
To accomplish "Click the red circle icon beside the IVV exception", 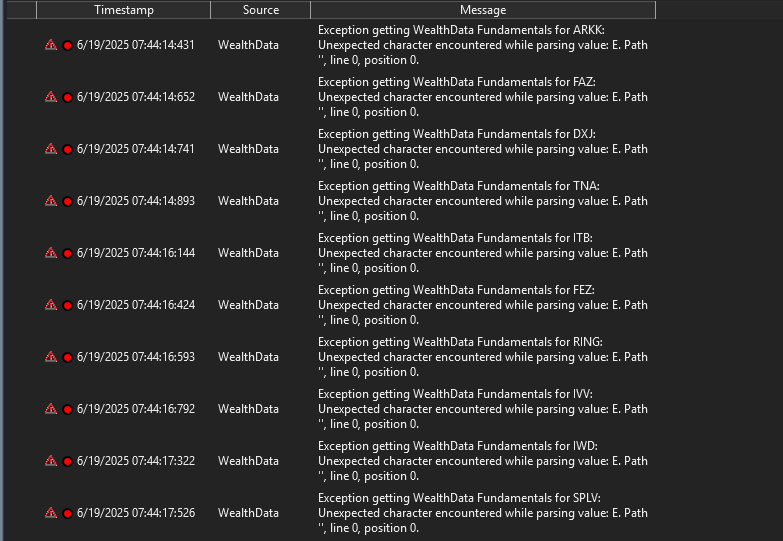I will 67,410.
